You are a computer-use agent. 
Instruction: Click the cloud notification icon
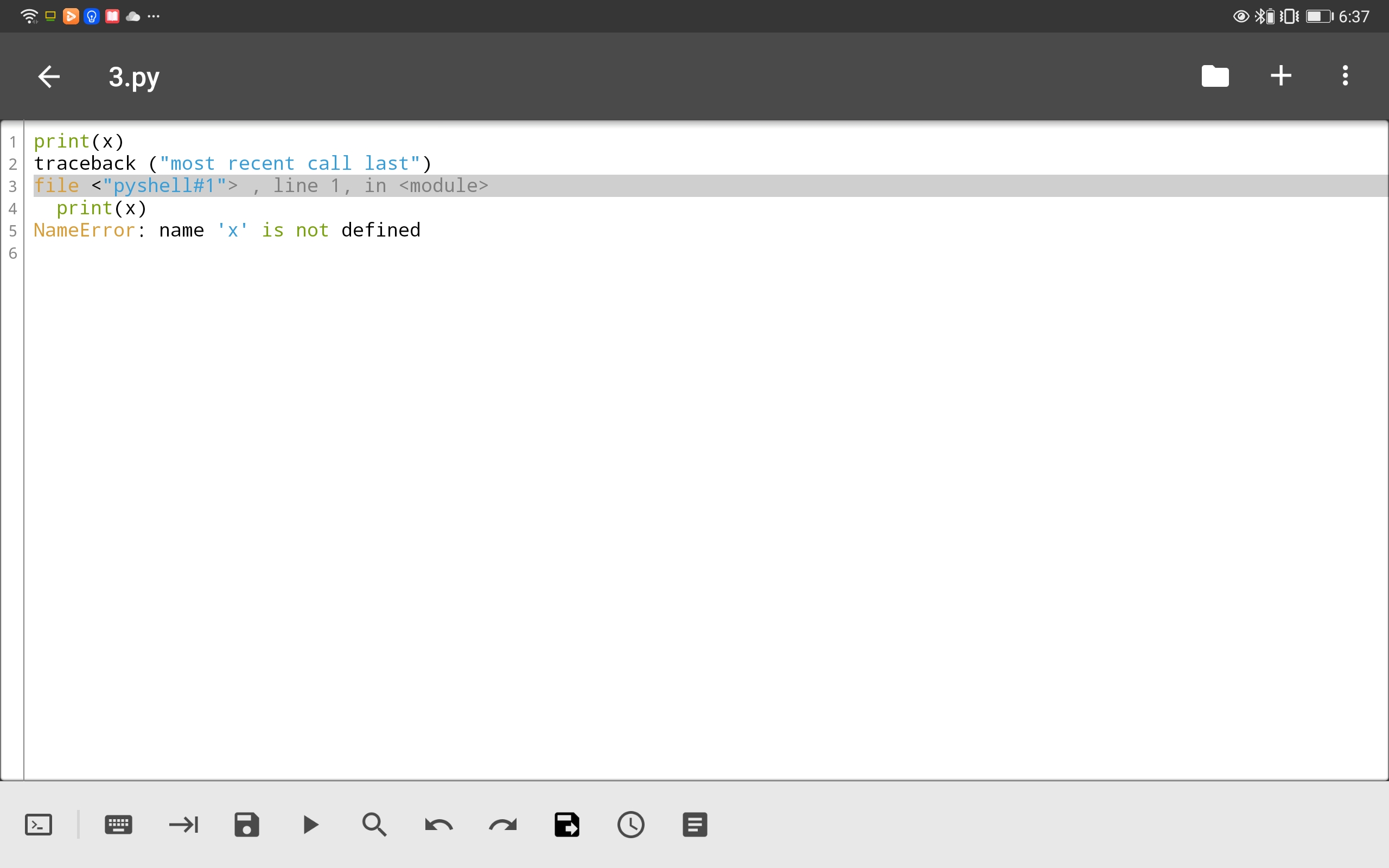click(x=132, y=16)
